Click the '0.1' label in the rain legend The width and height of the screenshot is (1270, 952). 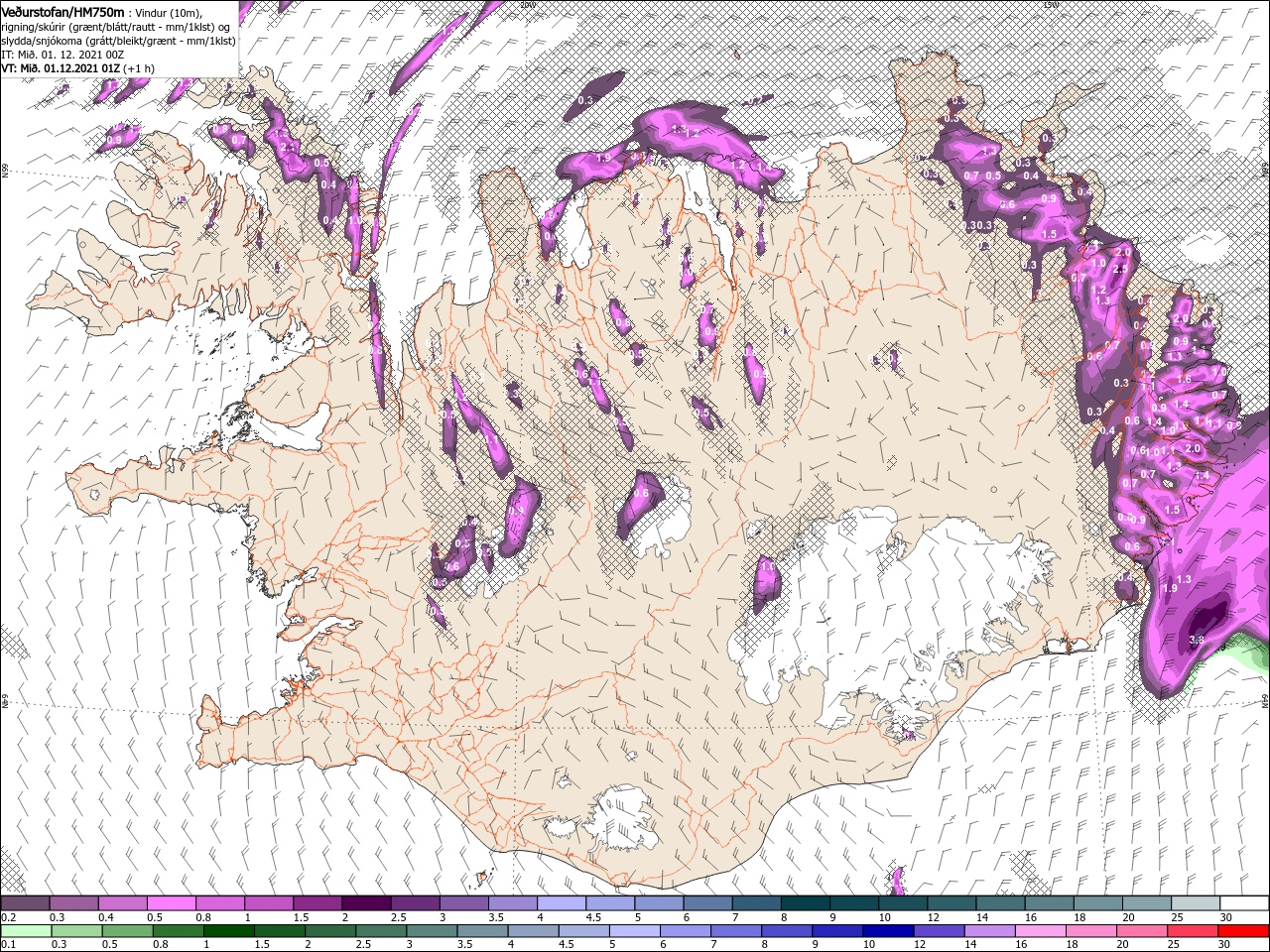point(8,944)
